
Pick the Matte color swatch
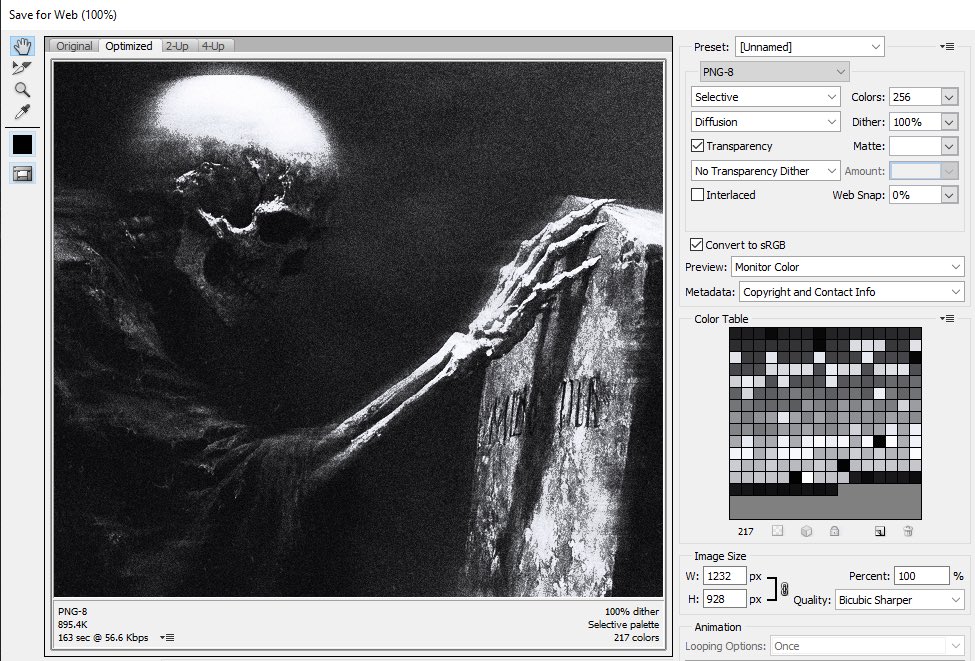pyautogui.click(x=915, y=146)
